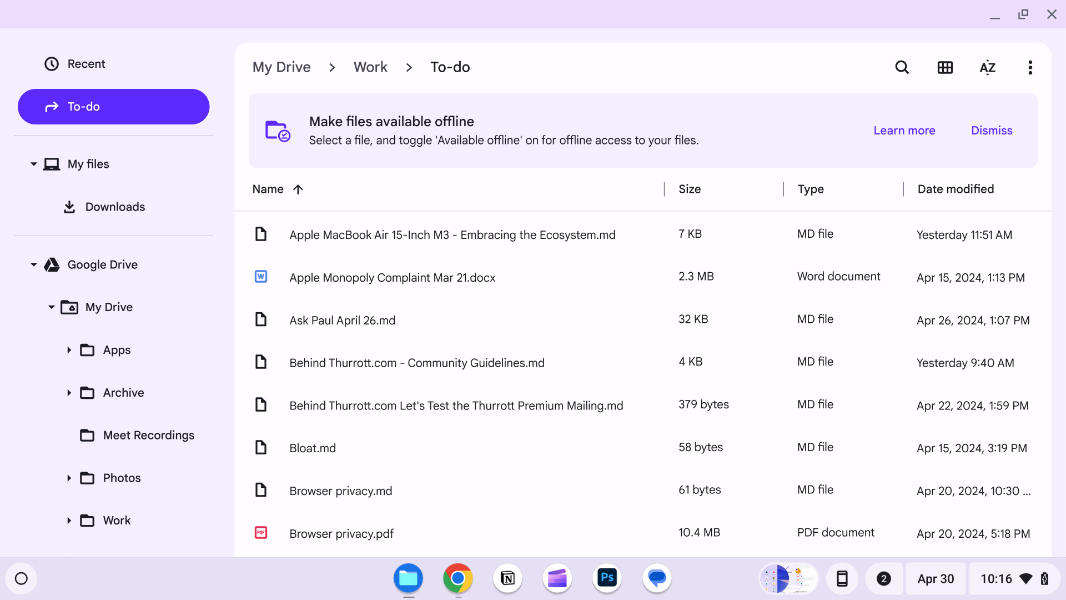The image size is (1066, 600).
Task: Open the Learn more link
Action: coord(904,130)
